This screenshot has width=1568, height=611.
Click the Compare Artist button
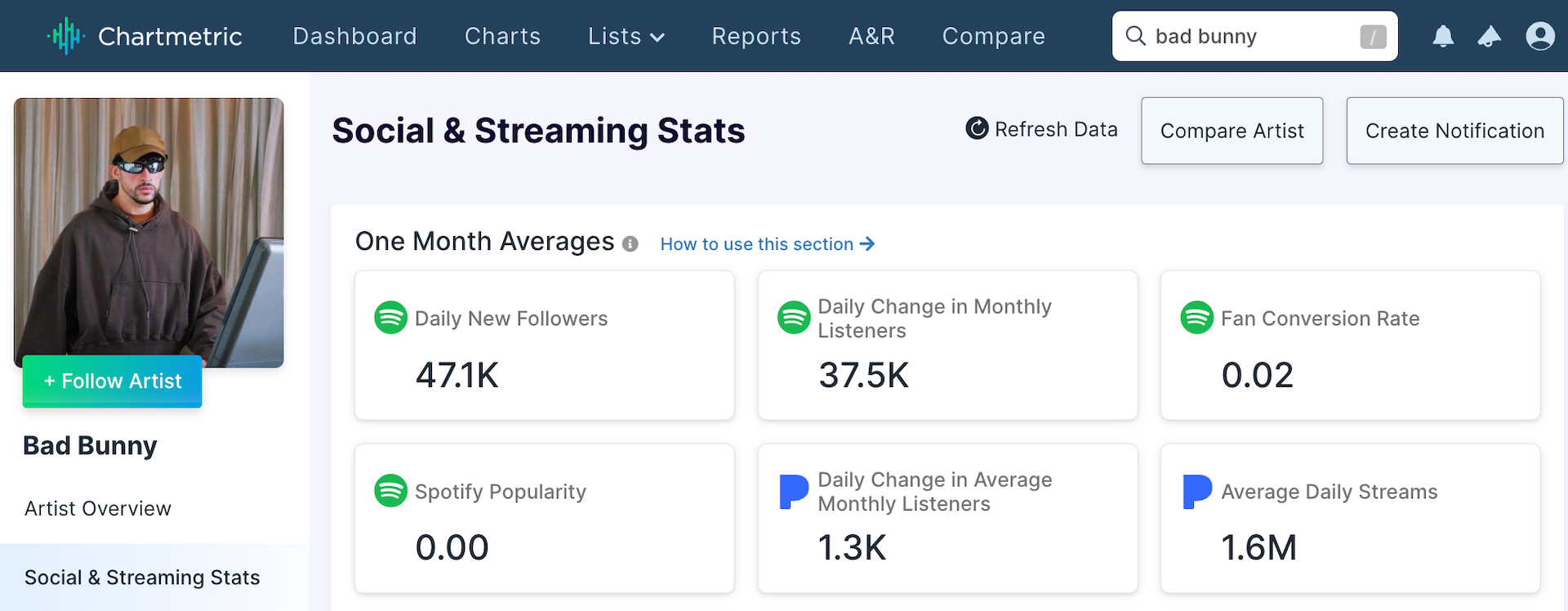(1232, 131)
